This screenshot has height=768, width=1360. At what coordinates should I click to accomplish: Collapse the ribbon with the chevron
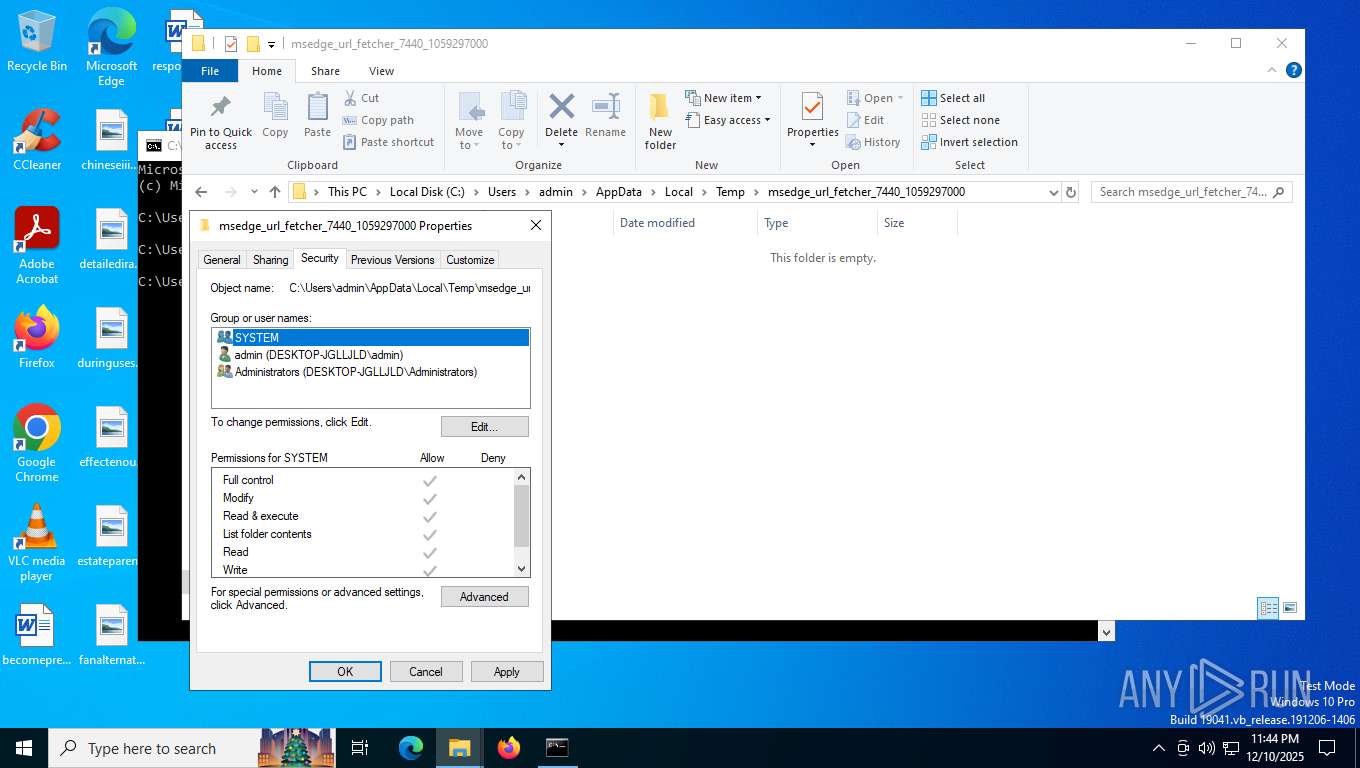click(1273, 70)
